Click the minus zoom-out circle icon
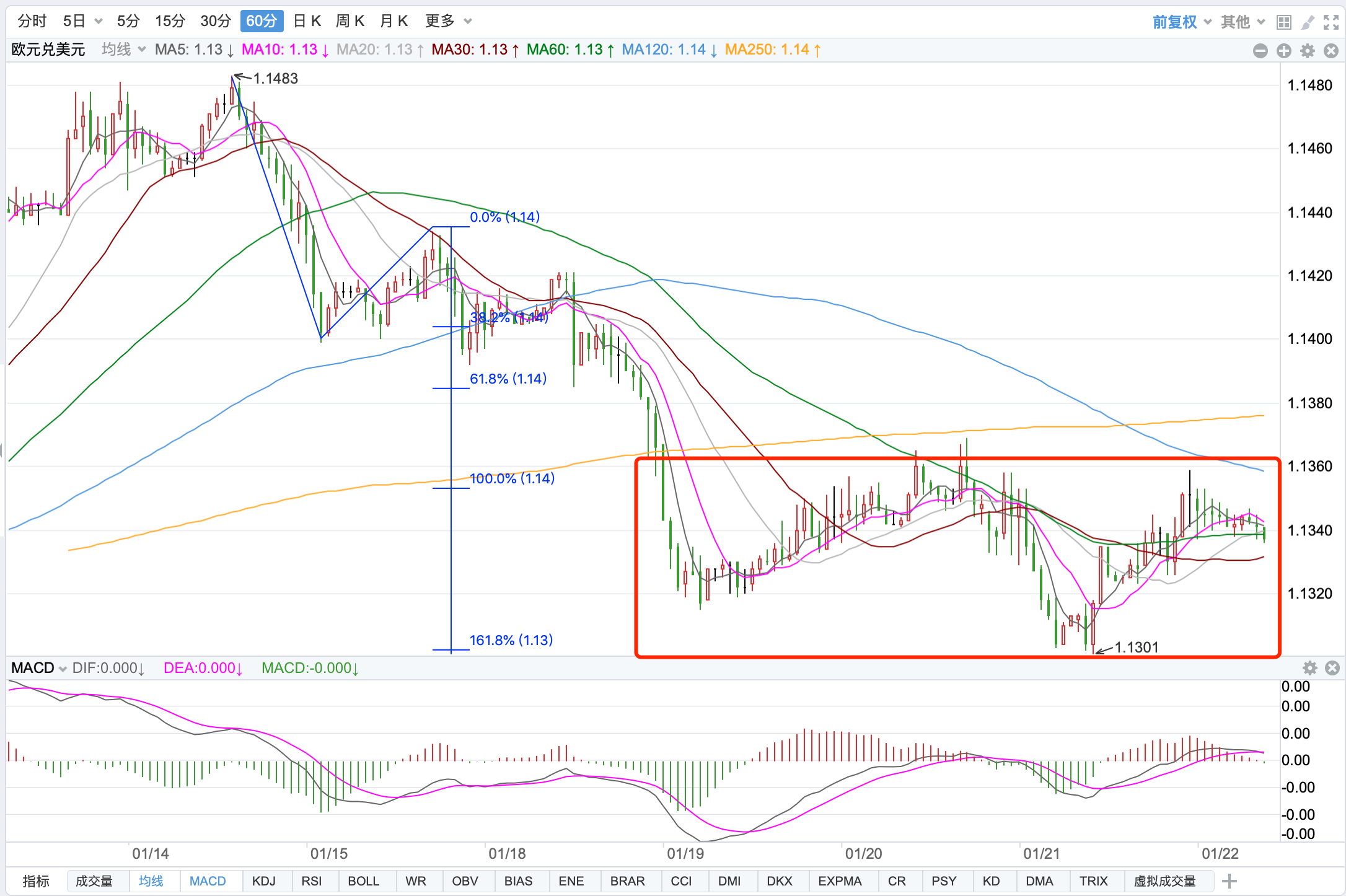The image size is (1346, 896). (x=1260, y=51)
